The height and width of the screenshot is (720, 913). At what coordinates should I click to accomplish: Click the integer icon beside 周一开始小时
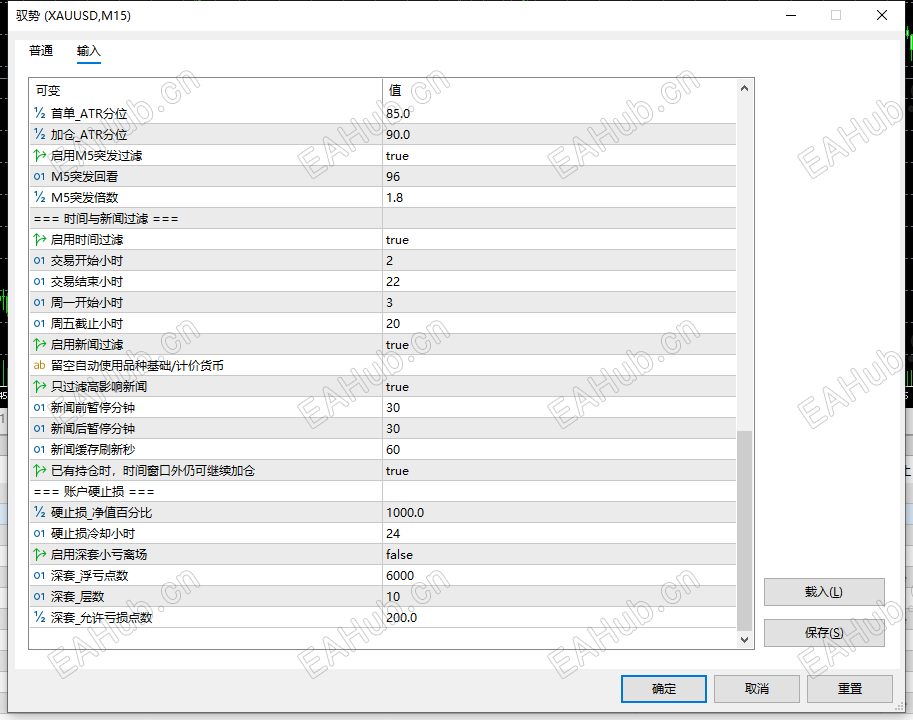(x=40, y=303)
